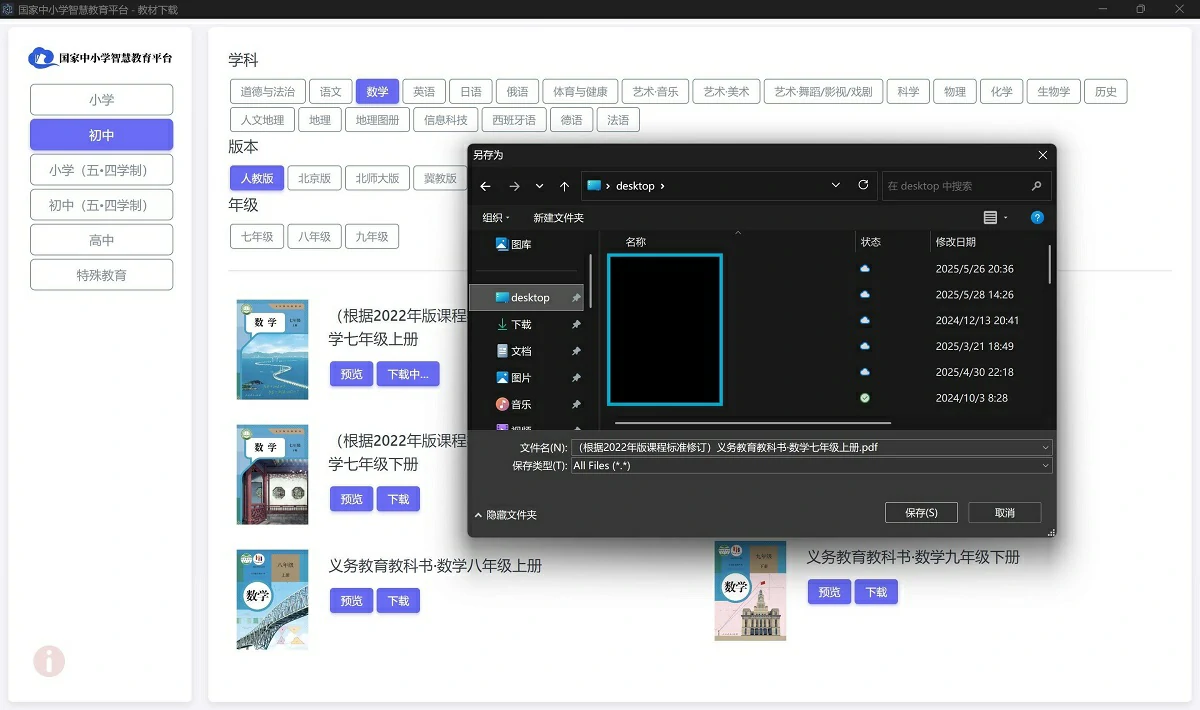Refresh the desktop folder listing
The image size is (1200, 710).
pyautogui.click(x=863, y=185)
